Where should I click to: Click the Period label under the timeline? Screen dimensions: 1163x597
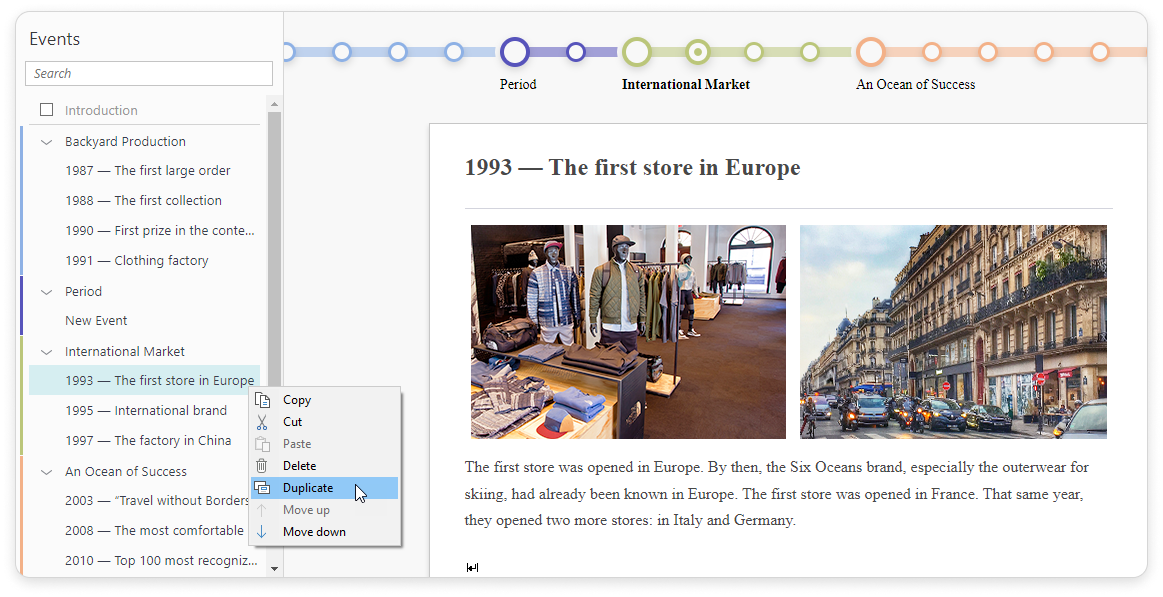518,85
